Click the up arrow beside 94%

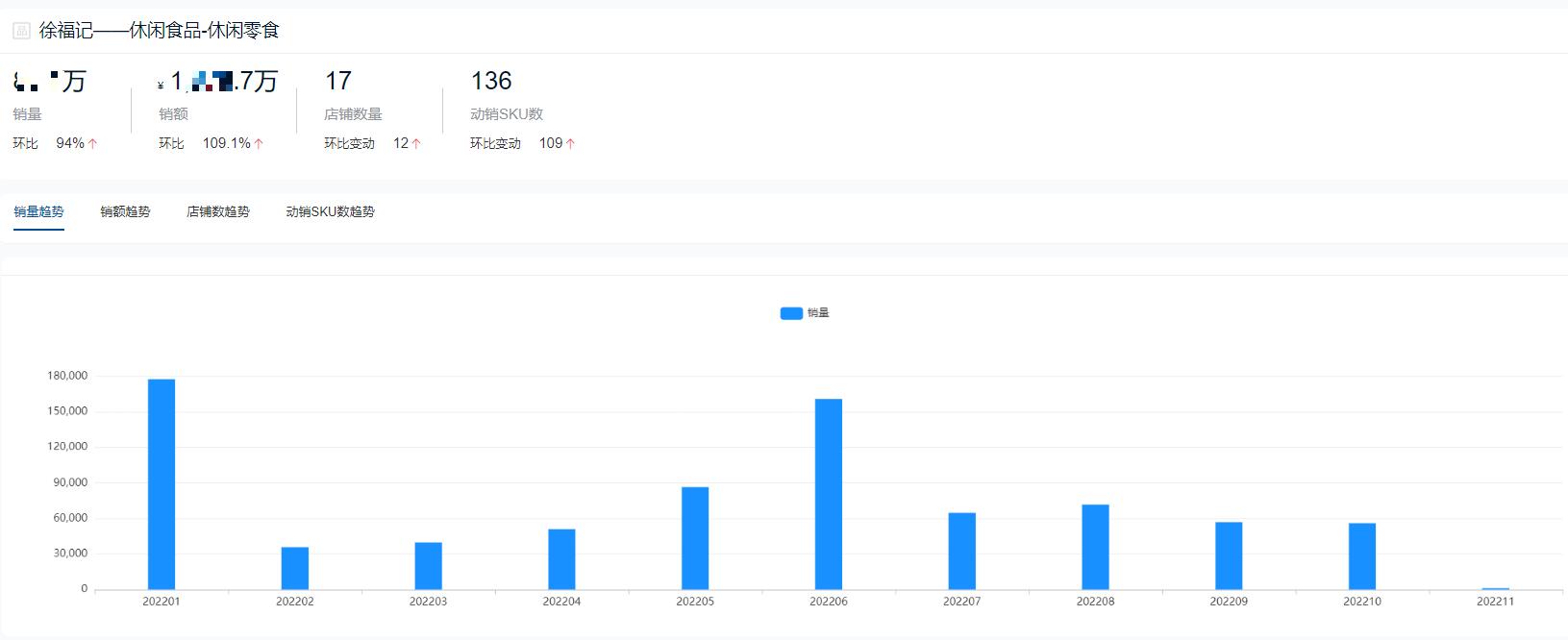pyautogui.click(x=93, y=144)
